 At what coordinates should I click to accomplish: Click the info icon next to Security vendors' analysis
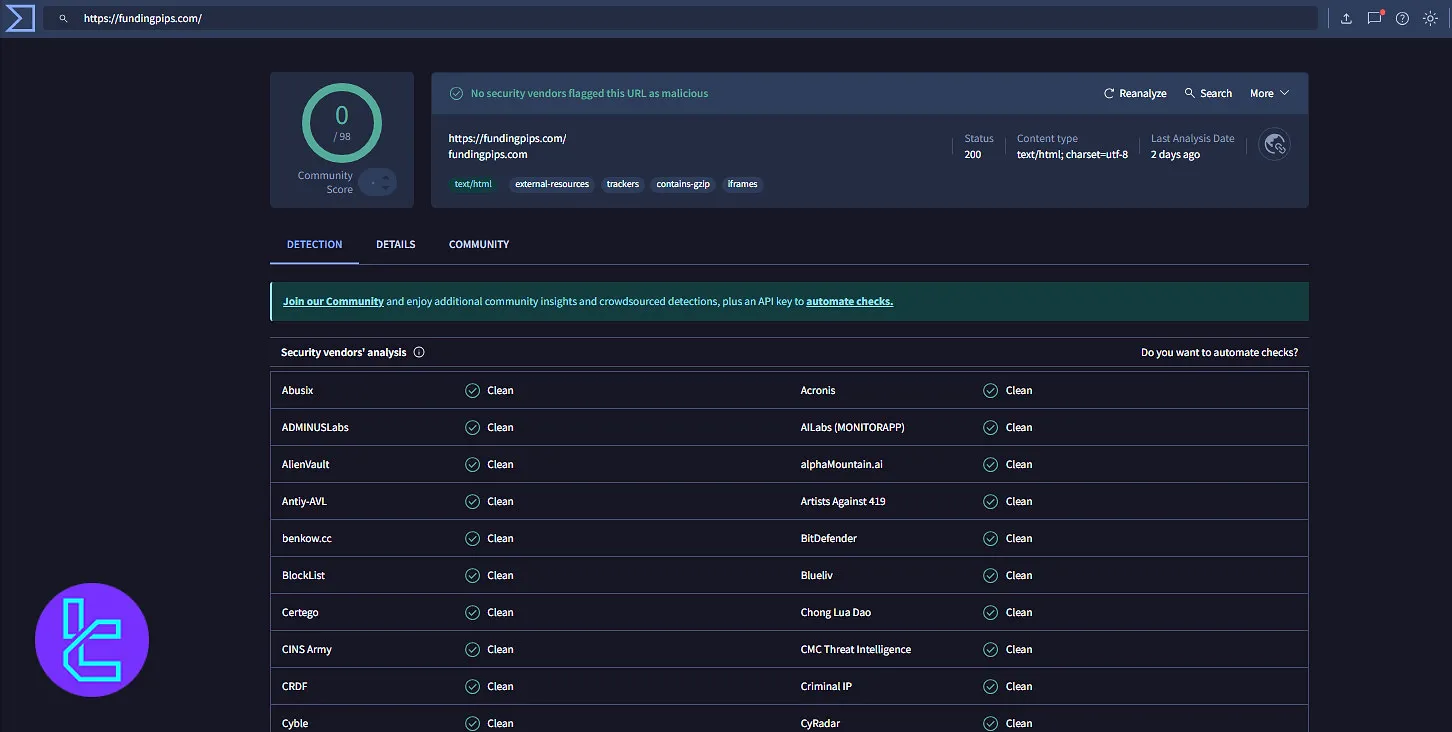[419, 351]
